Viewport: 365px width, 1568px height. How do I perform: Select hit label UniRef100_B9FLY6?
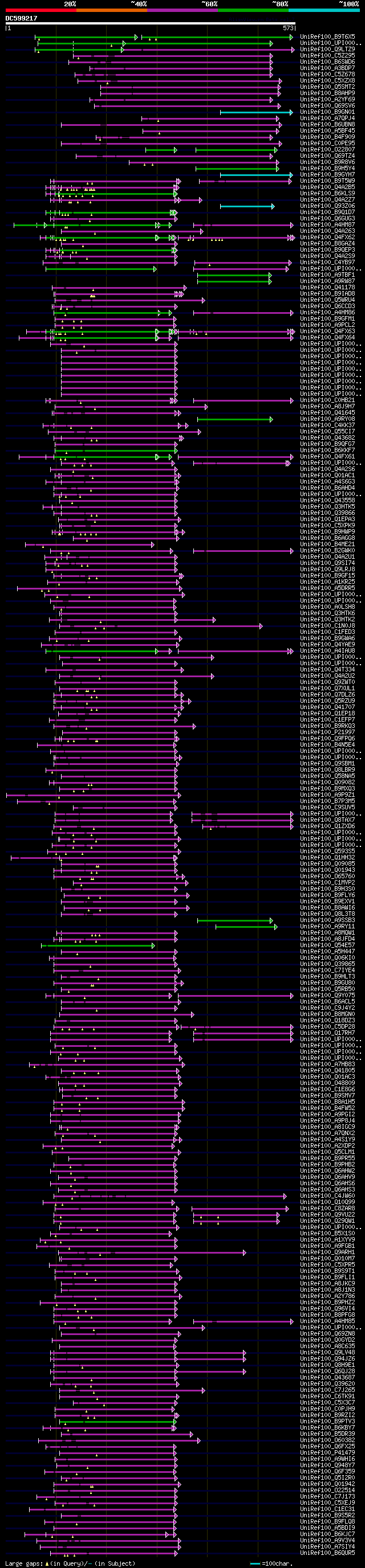[327, 895]
